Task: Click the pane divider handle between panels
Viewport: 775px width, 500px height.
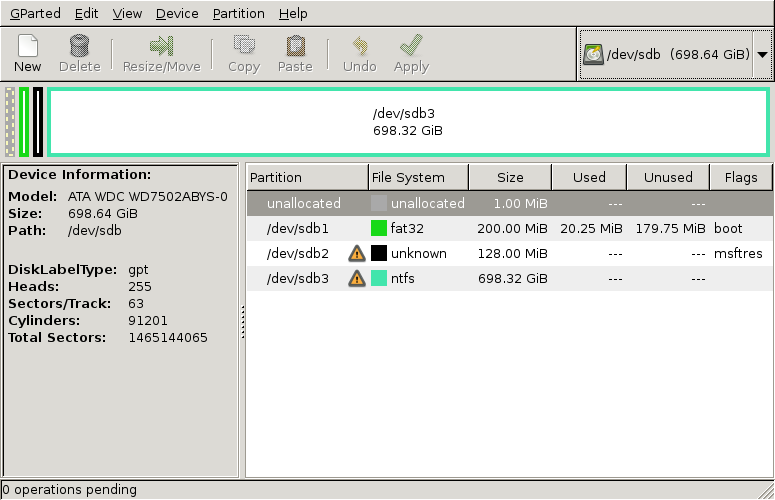Action: pyautogui.click(x=243, y=322)
